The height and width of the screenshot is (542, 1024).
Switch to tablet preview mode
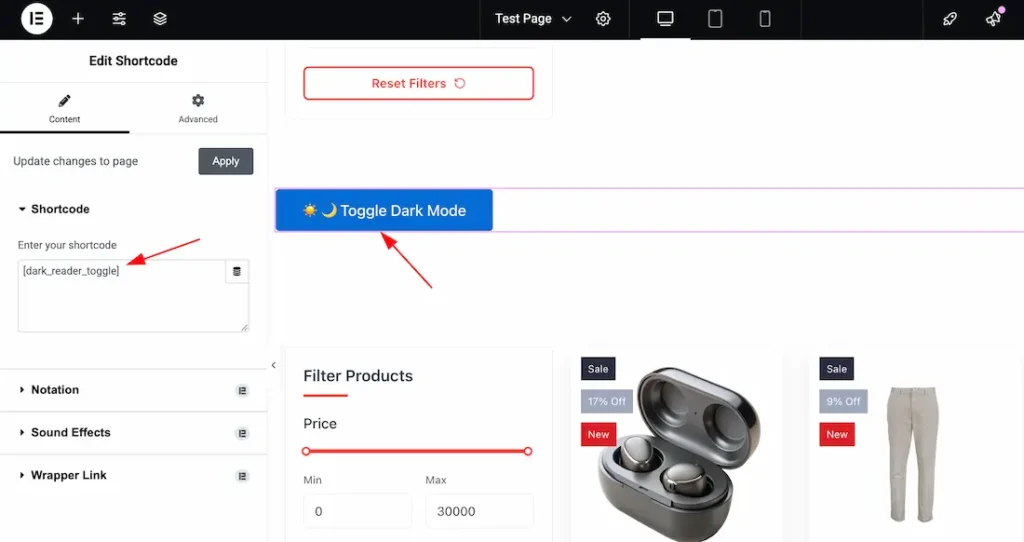coord(715,19)
